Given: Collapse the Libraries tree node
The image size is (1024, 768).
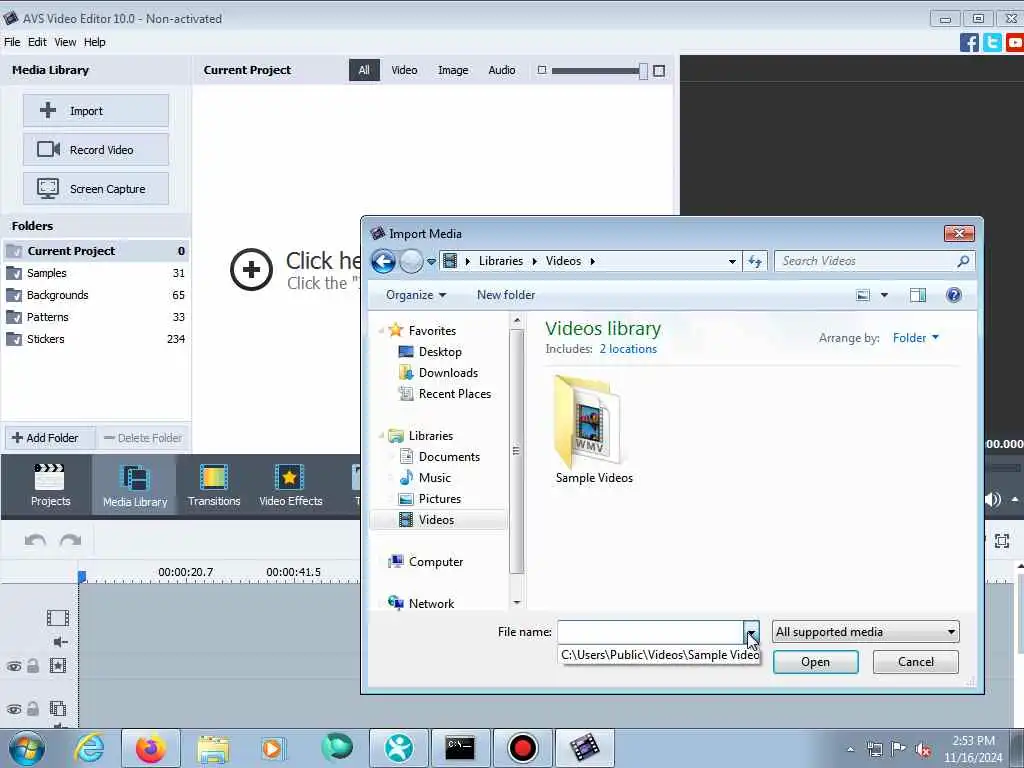Looking at the screenshot, I should pos(381,436).
